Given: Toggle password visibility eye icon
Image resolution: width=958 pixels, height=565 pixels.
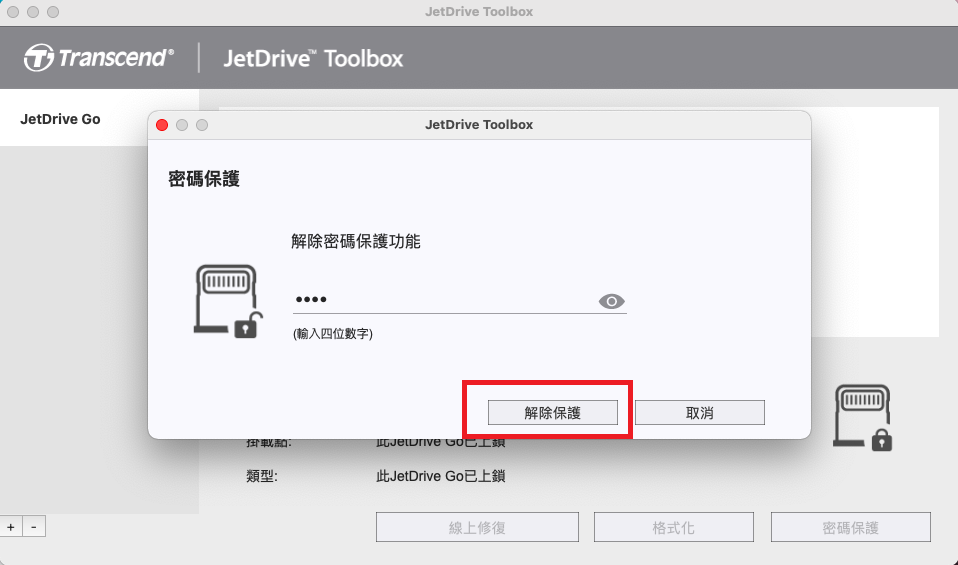Looking at the screenshot, I should pyautogui.click(x=612, y=301).
